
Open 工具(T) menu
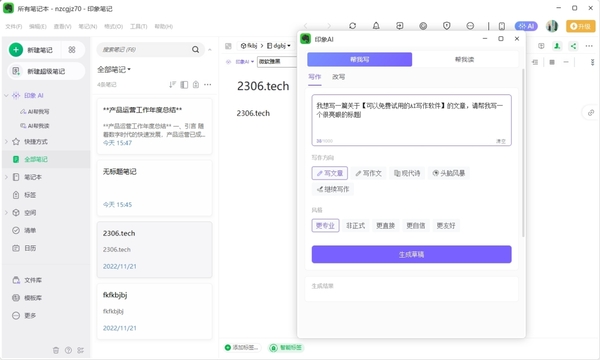[139, 26]
